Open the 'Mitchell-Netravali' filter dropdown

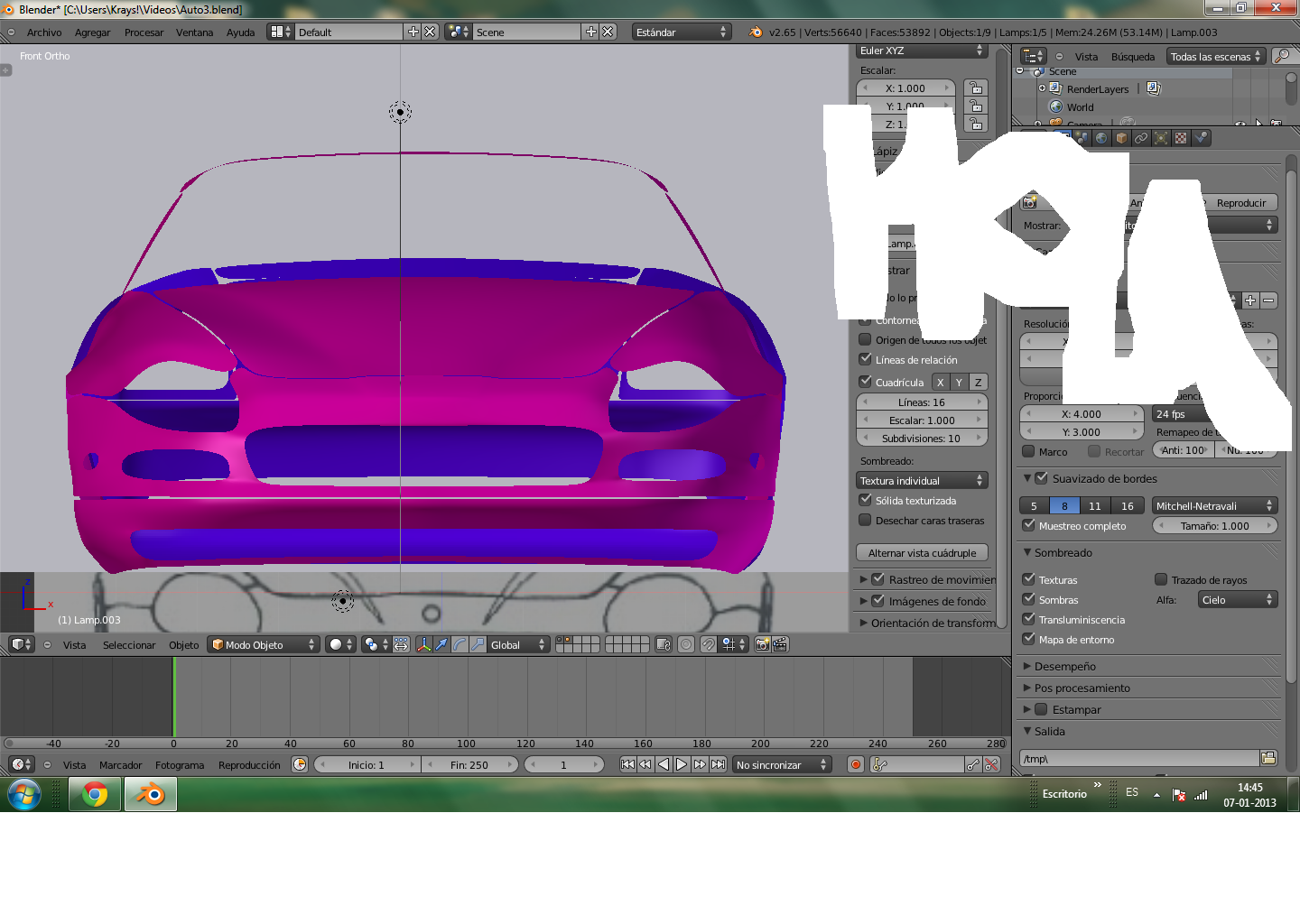pyautogui.click(x=1215, y=506)
